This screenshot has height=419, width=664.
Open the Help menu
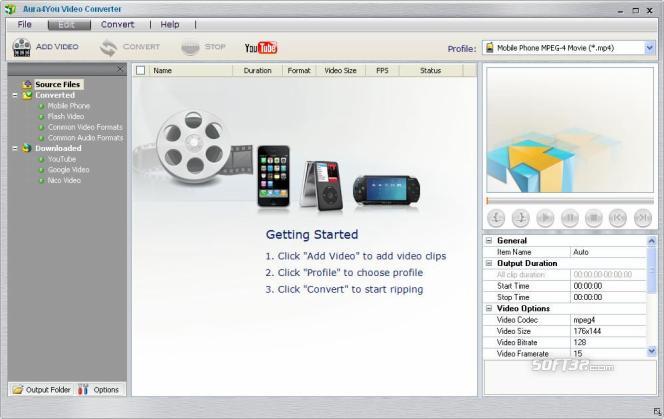[x=170, y=25]
